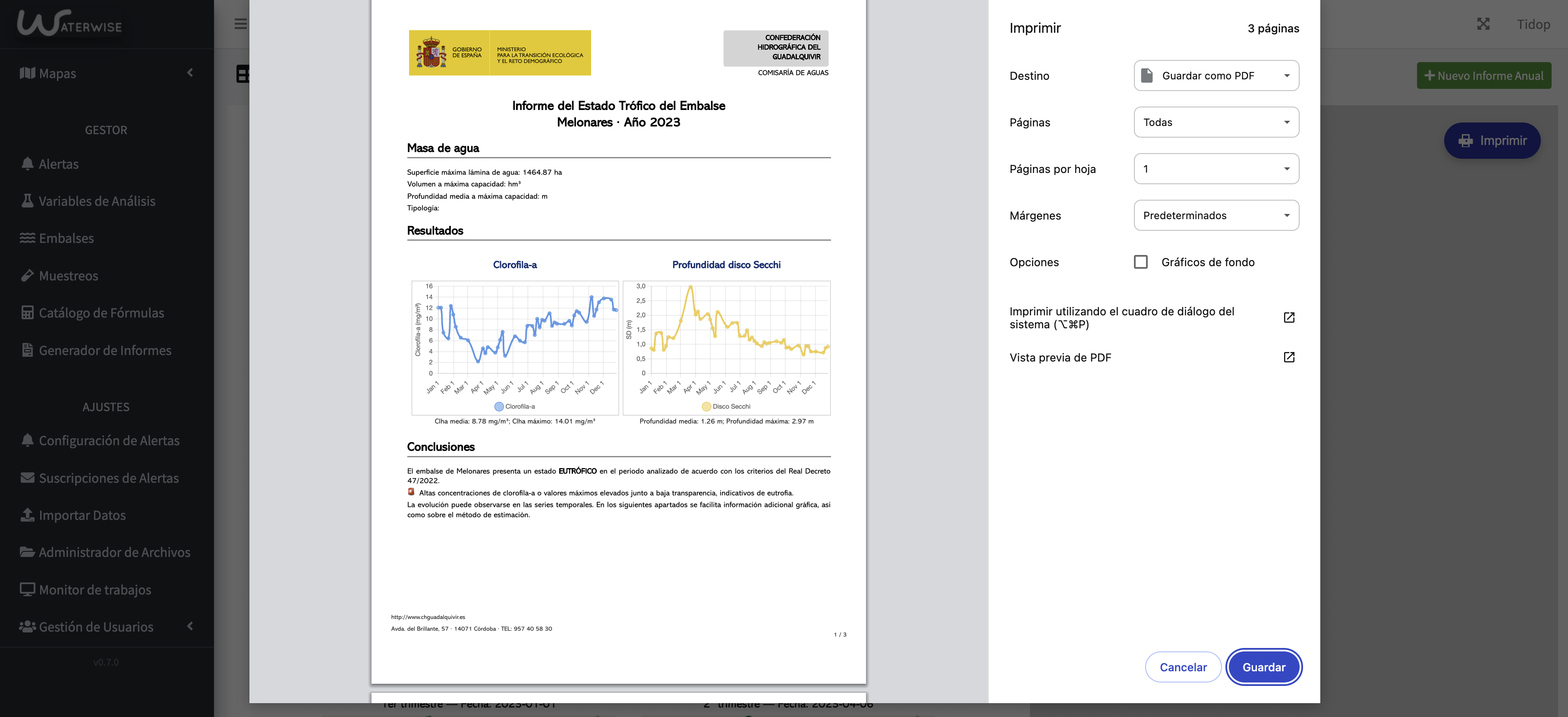
Task: Enable the Gráficos de fondo checkbox
Action: point(1141,262)
